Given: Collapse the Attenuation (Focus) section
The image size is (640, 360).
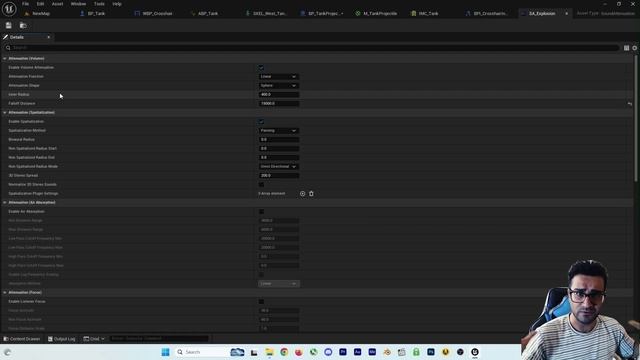Looking at the screenshot, I should (4, 293).
